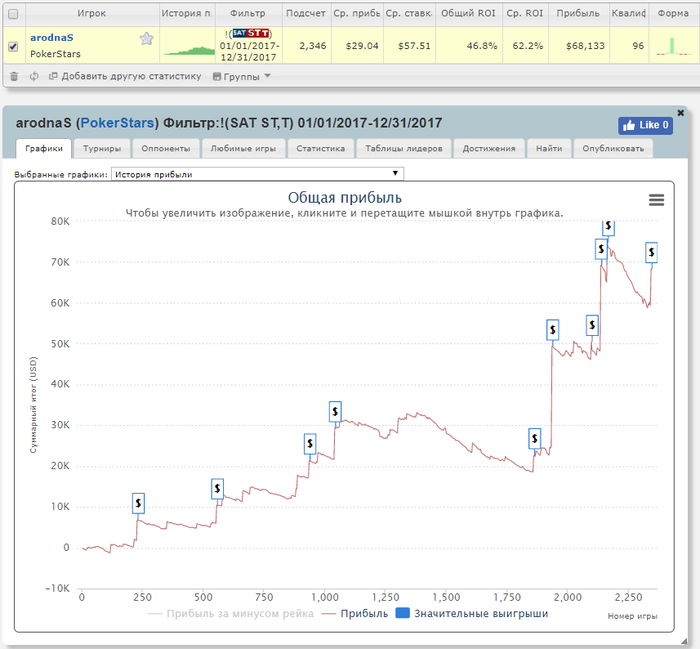Click the profit history mini graph thumbnail
700x649 pixels.
coord(189,50)
